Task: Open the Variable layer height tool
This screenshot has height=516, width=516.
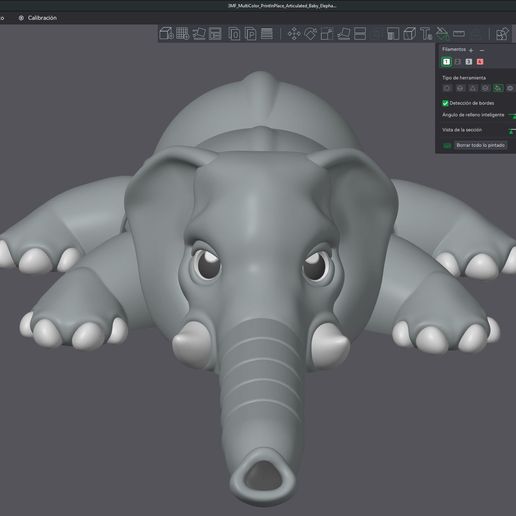Action: 267,34
